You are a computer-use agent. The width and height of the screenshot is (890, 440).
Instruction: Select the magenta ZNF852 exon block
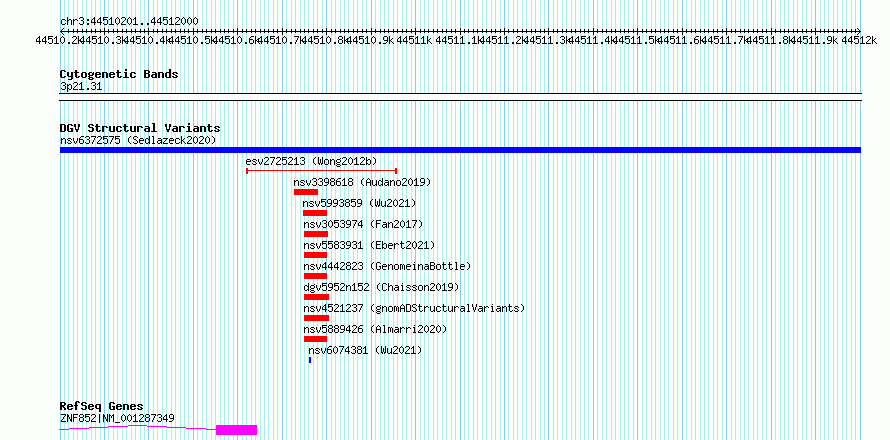[x=237, y=430]
